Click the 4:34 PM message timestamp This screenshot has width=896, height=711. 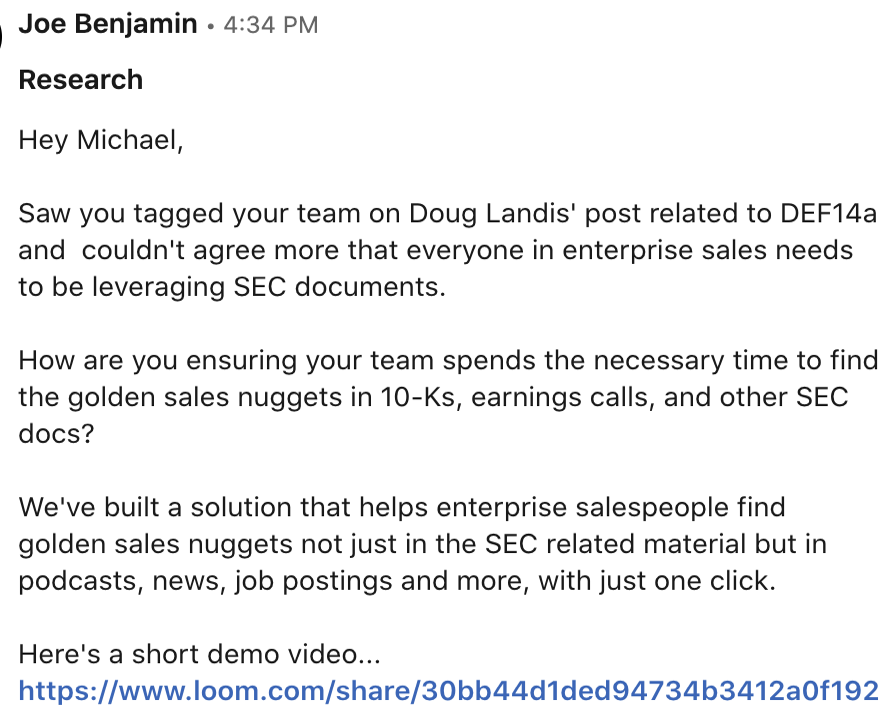pos(270,26)
